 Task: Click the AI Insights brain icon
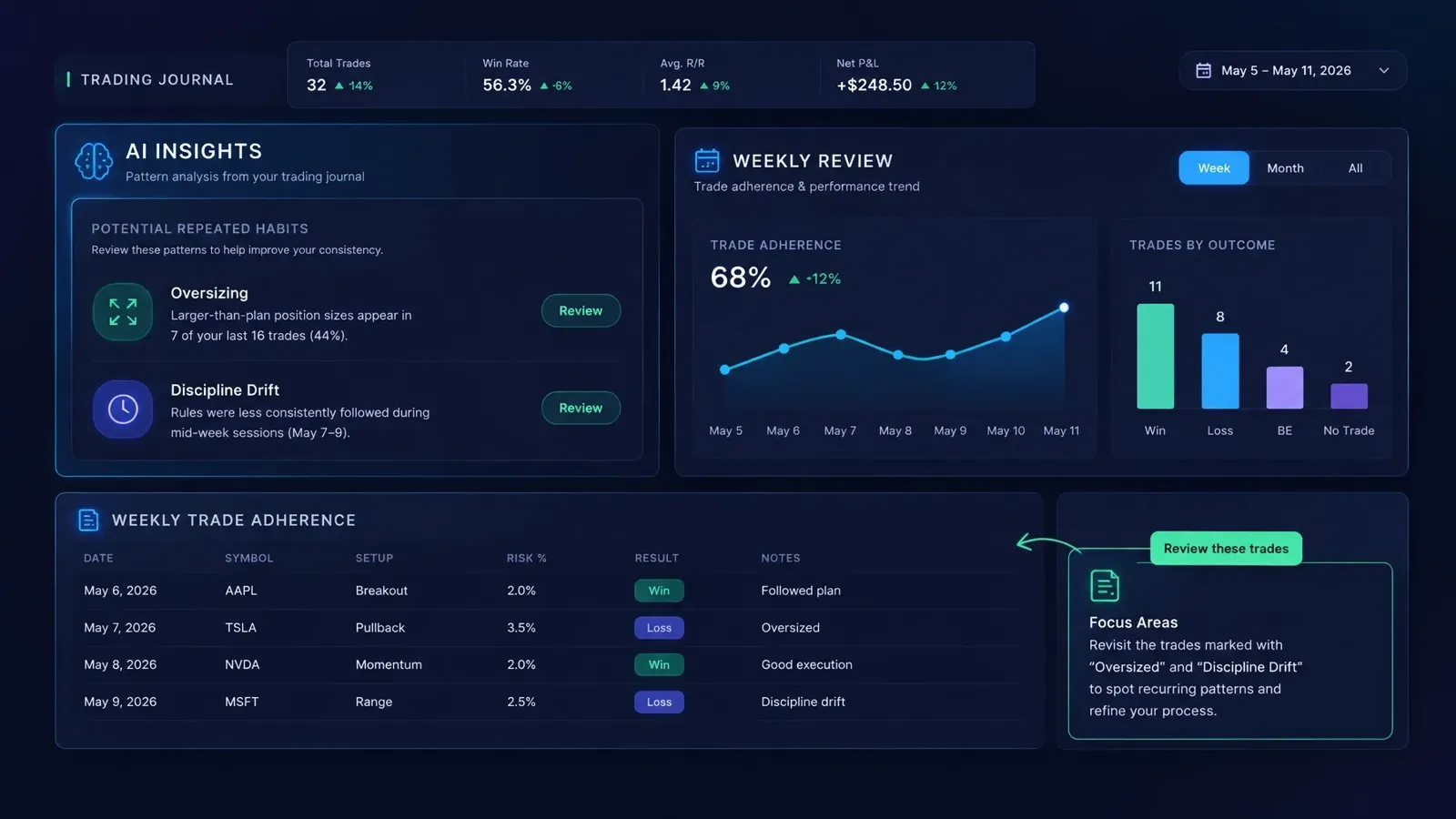click(94, 162)
